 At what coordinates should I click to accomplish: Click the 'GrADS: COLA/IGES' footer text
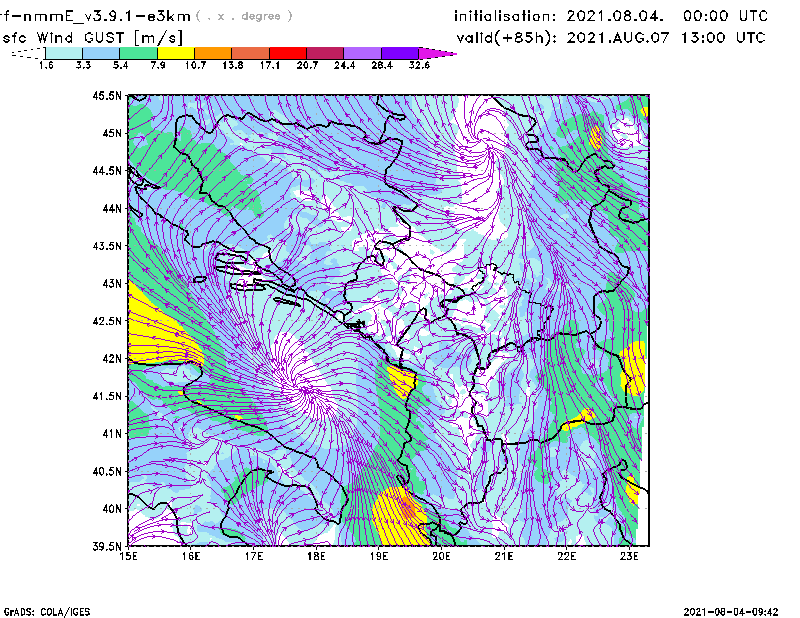pyautogui.click(x=47, y=611)
